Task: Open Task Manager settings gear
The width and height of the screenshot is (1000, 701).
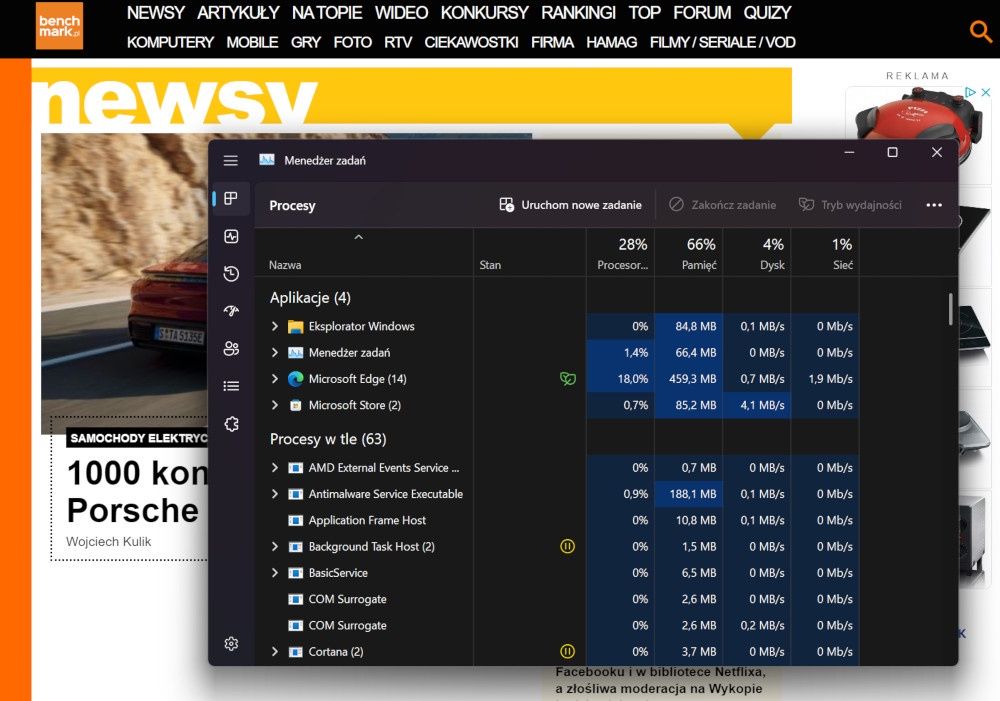Action: point(231,644)
